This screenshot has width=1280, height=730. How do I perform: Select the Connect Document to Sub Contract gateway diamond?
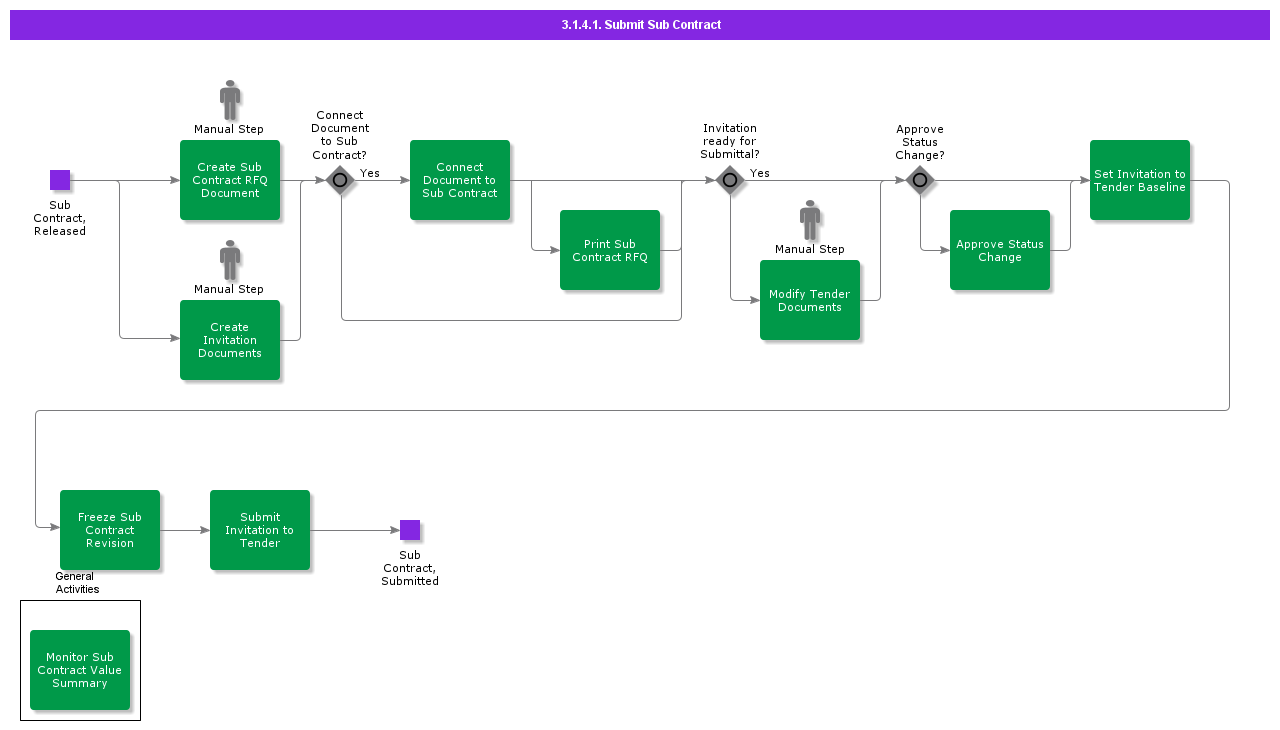click(x=340, y=180)
